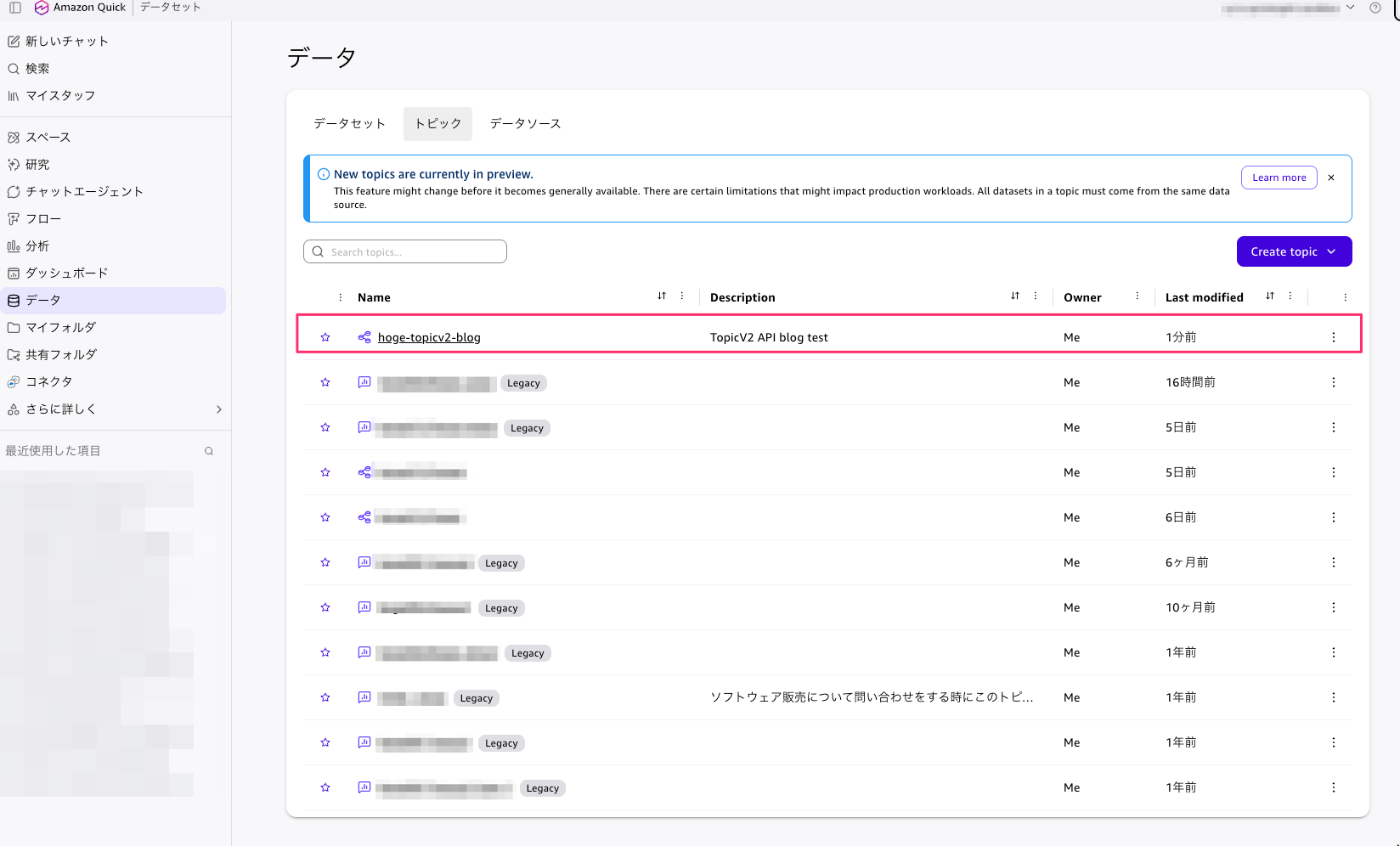Screen dimensions: 1400x846
Task: Open the Name column options menu
Action: tap(682, 296)
